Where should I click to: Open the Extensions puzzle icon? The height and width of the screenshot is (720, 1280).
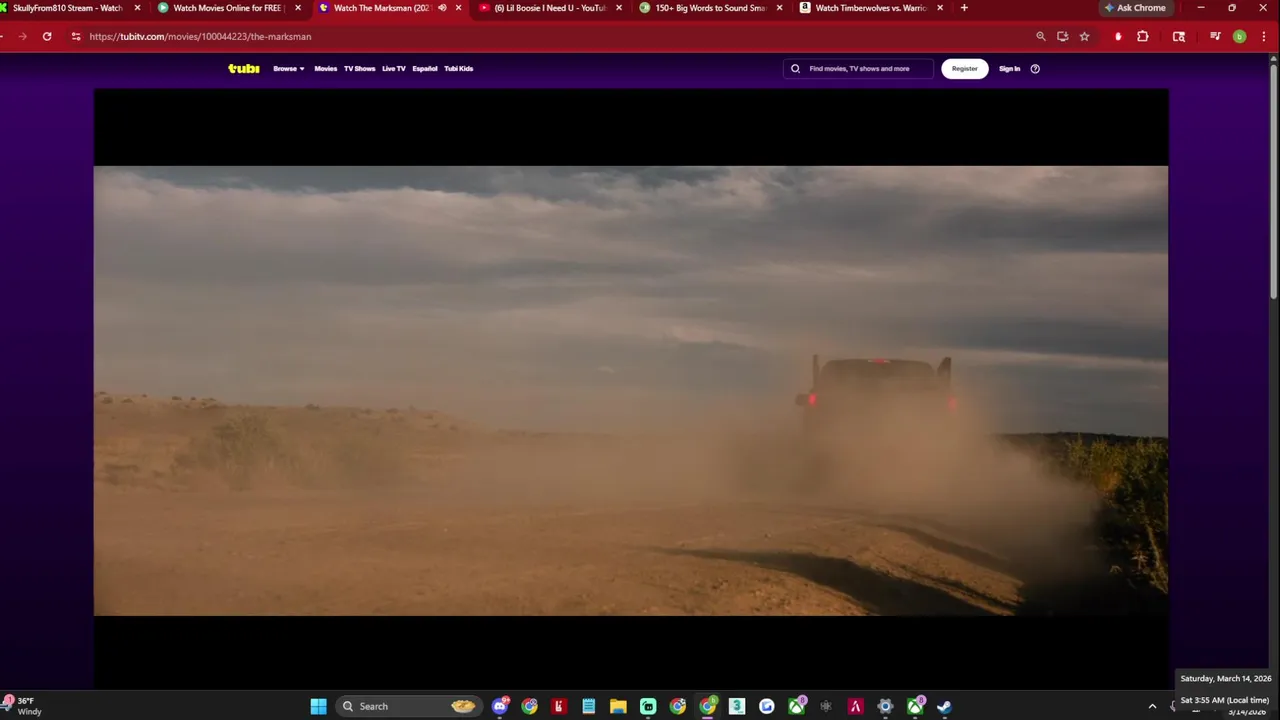[x=1143, y=36]
